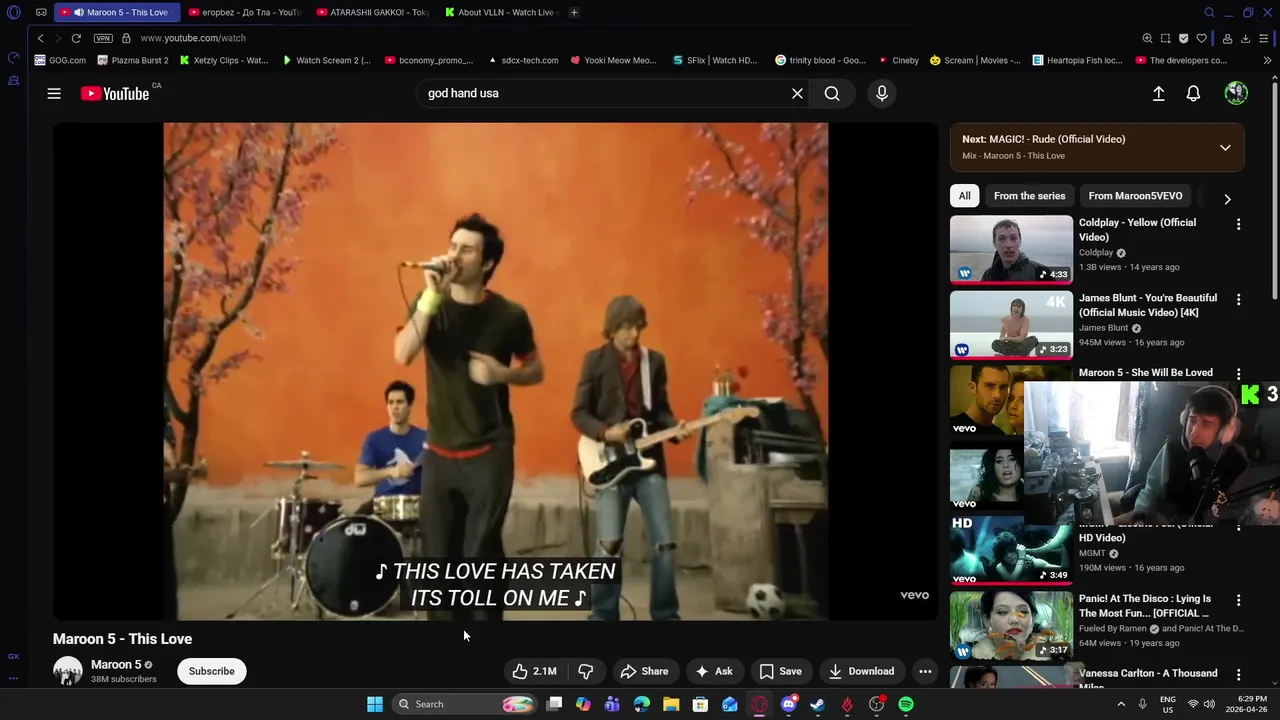This screenshot has width=1280, height=720.
Task: Open Panic! At The Disco video thumbnail
Action: click(x=1011, y=626)
